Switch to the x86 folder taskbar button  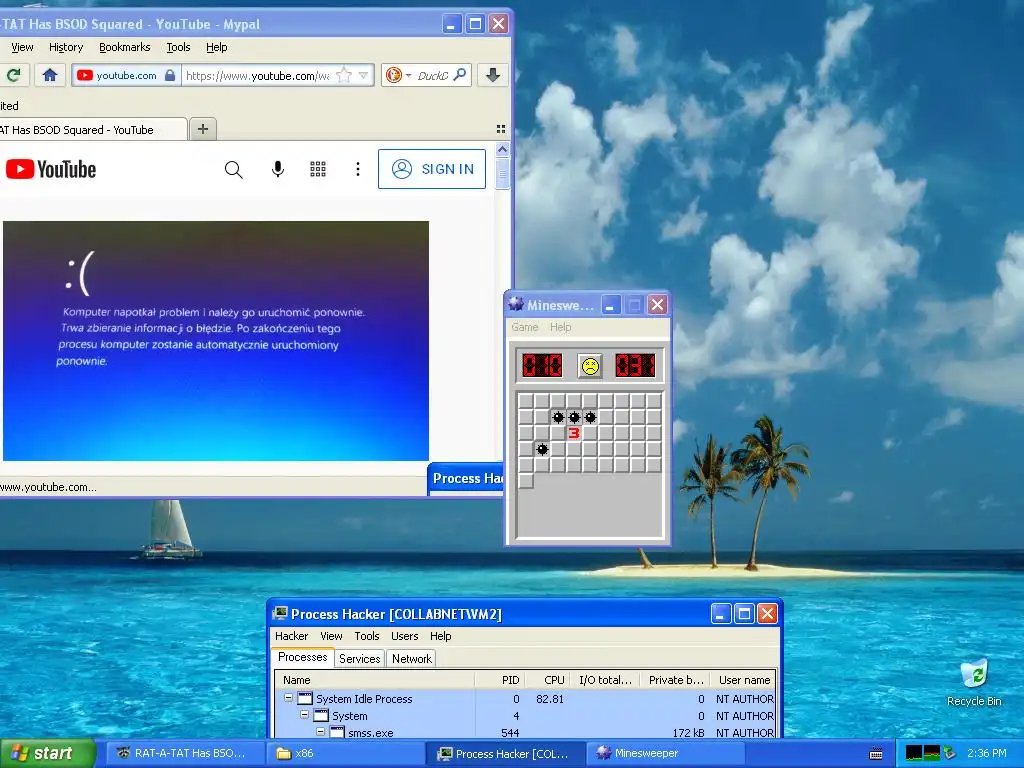[x=346, y=754]
